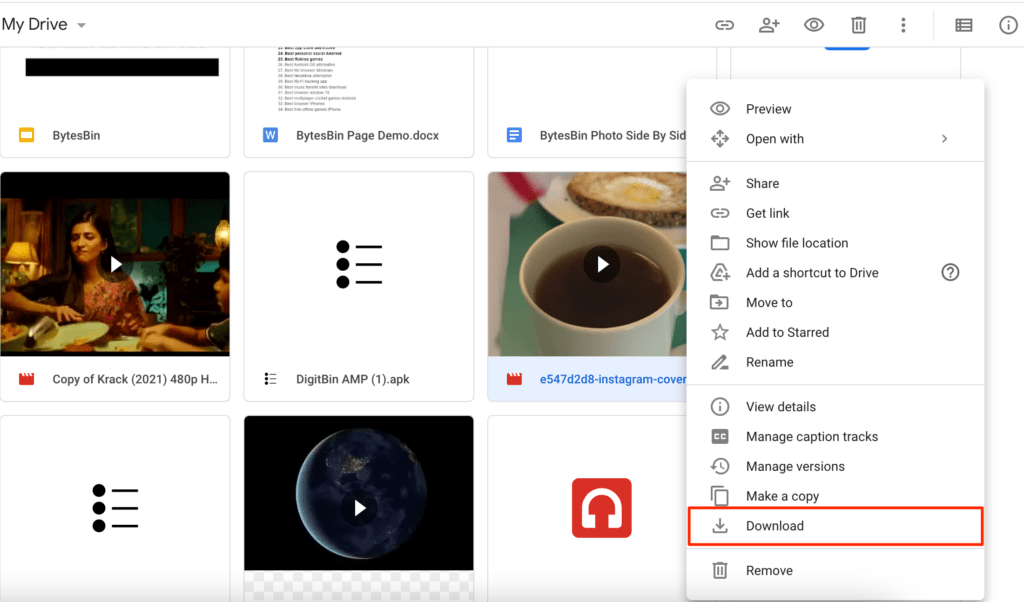
Task: Download the selected Instagram cover file
Action: (x=774, y=525)
